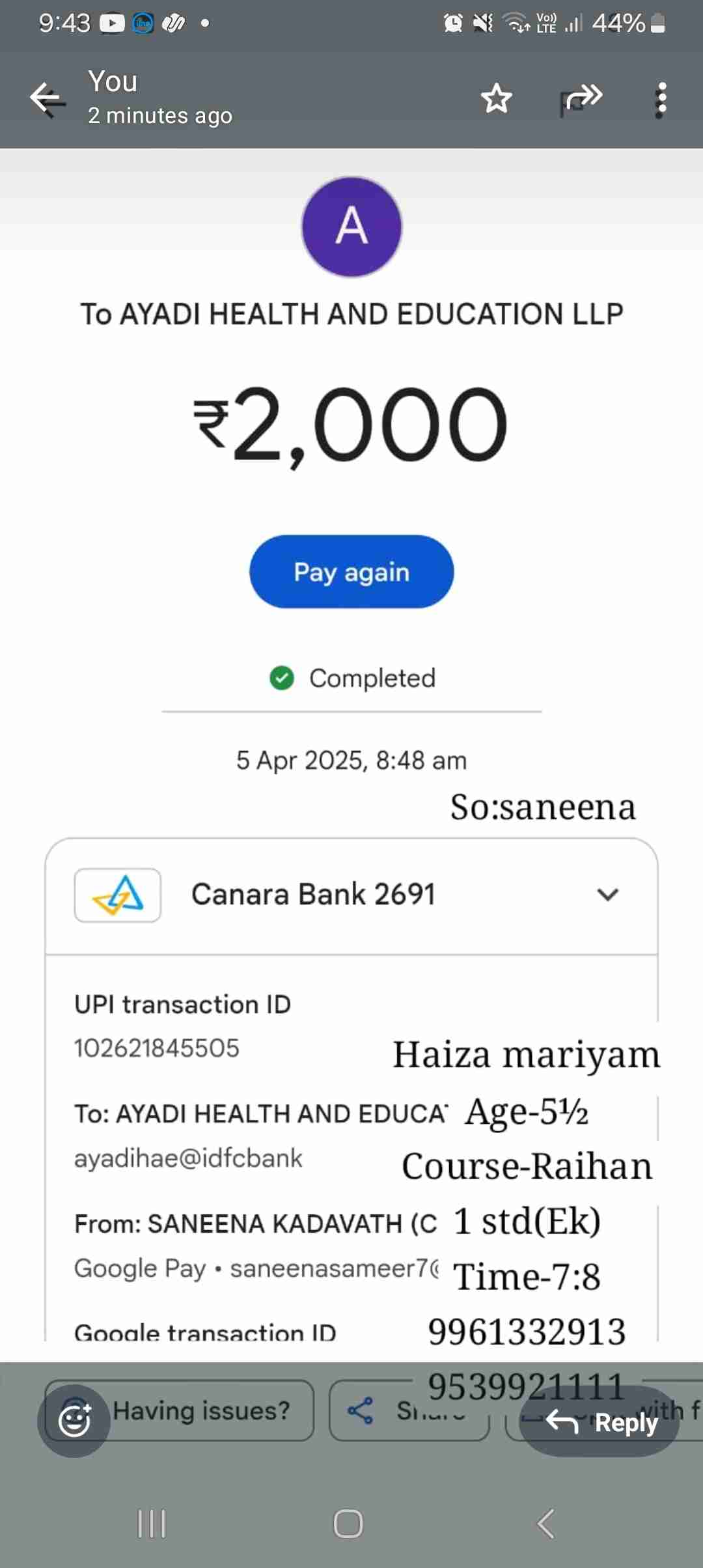Forward this image message
703x1568 pixels.
pos(582,99)
